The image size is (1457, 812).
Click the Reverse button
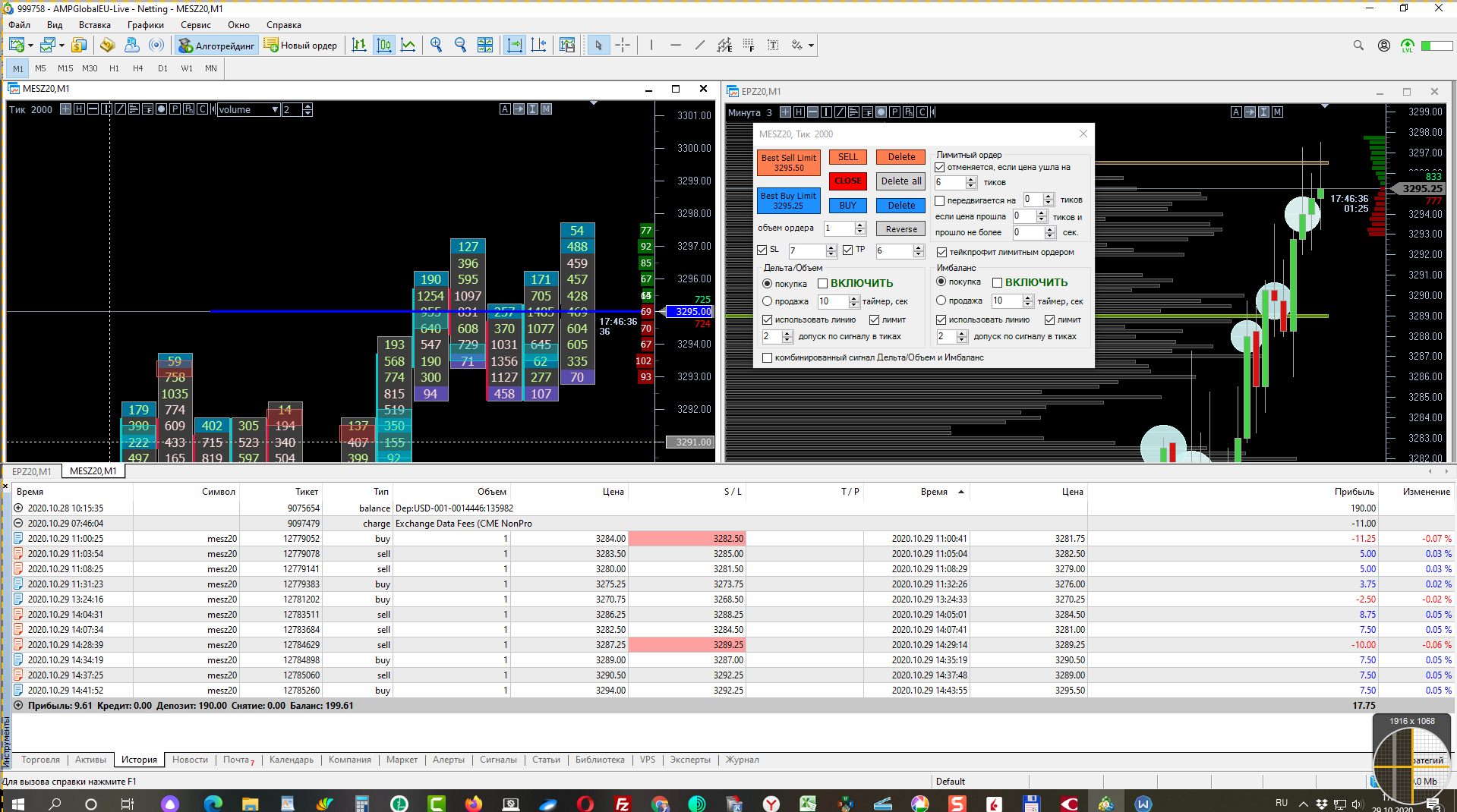(901, 229)
